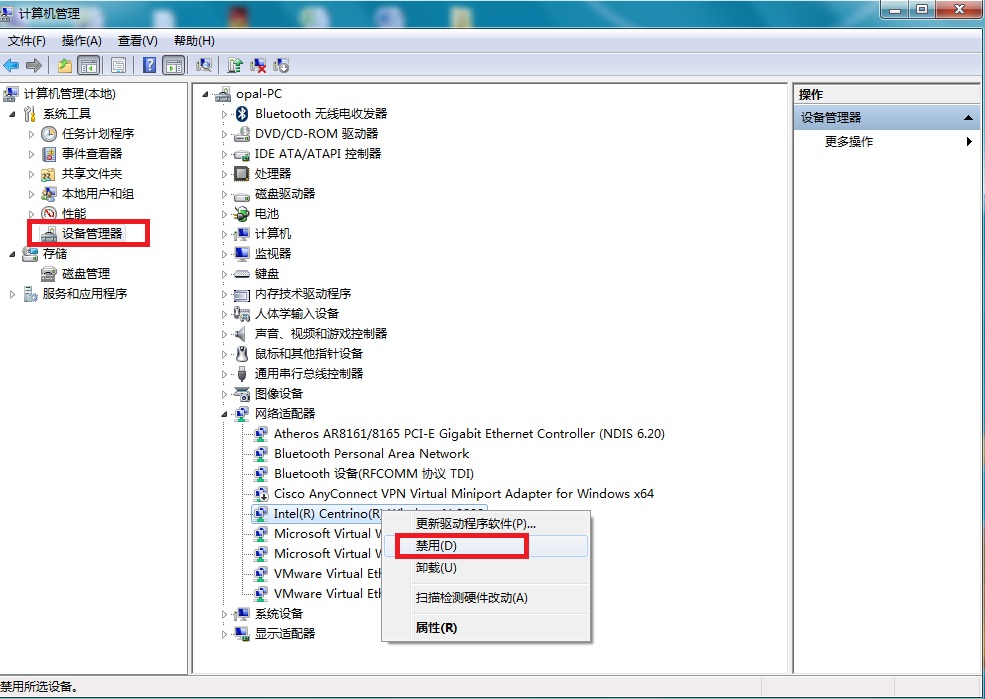The width and height of the screenshot is (985, 699).
Task: Click the Properties toolbar icon
Action: (118, 65)
